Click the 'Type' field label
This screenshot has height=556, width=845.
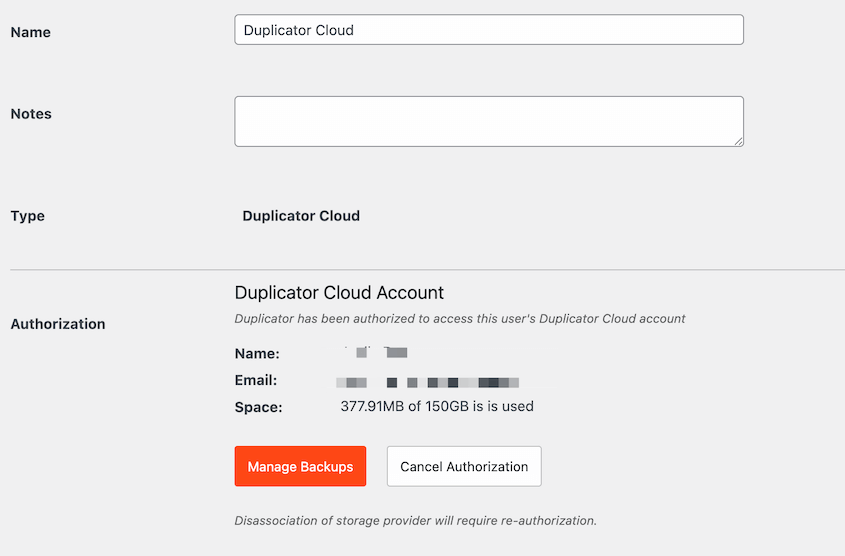tap(27, 216)
